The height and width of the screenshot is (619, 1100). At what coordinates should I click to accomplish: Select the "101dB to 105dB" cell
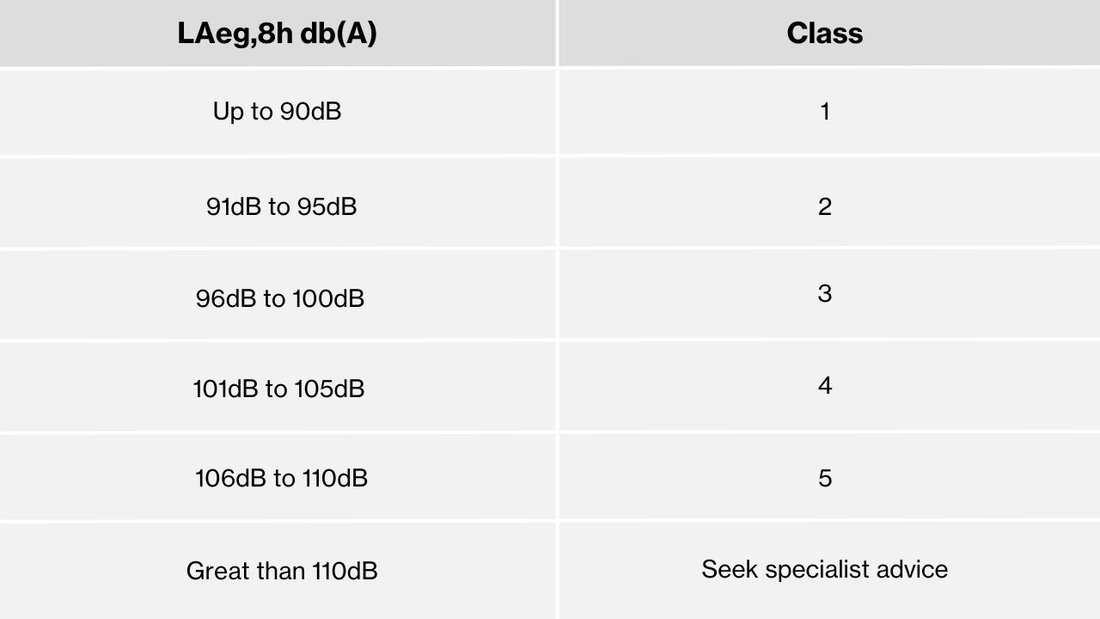pos(278,388)
